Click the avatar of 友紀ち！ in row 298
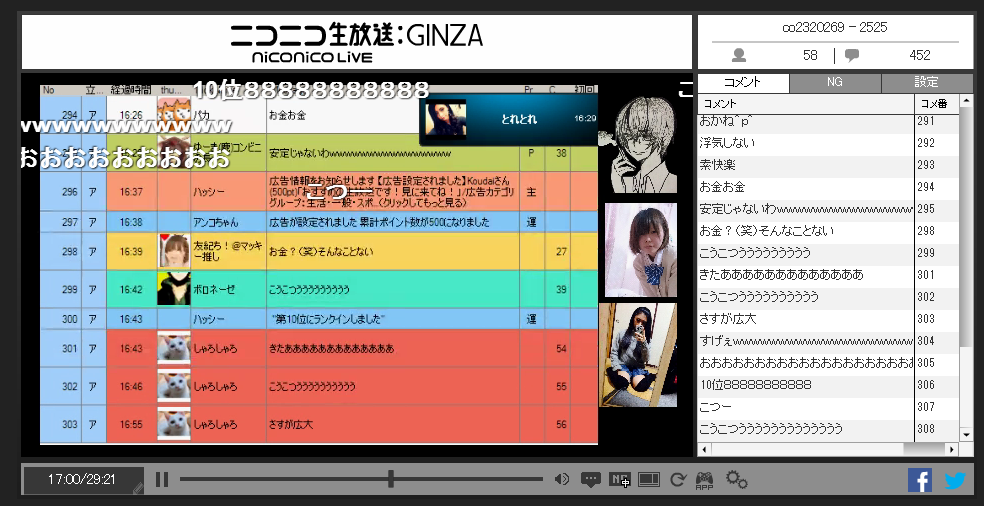The image size is (984, 506). coord(174,251)
